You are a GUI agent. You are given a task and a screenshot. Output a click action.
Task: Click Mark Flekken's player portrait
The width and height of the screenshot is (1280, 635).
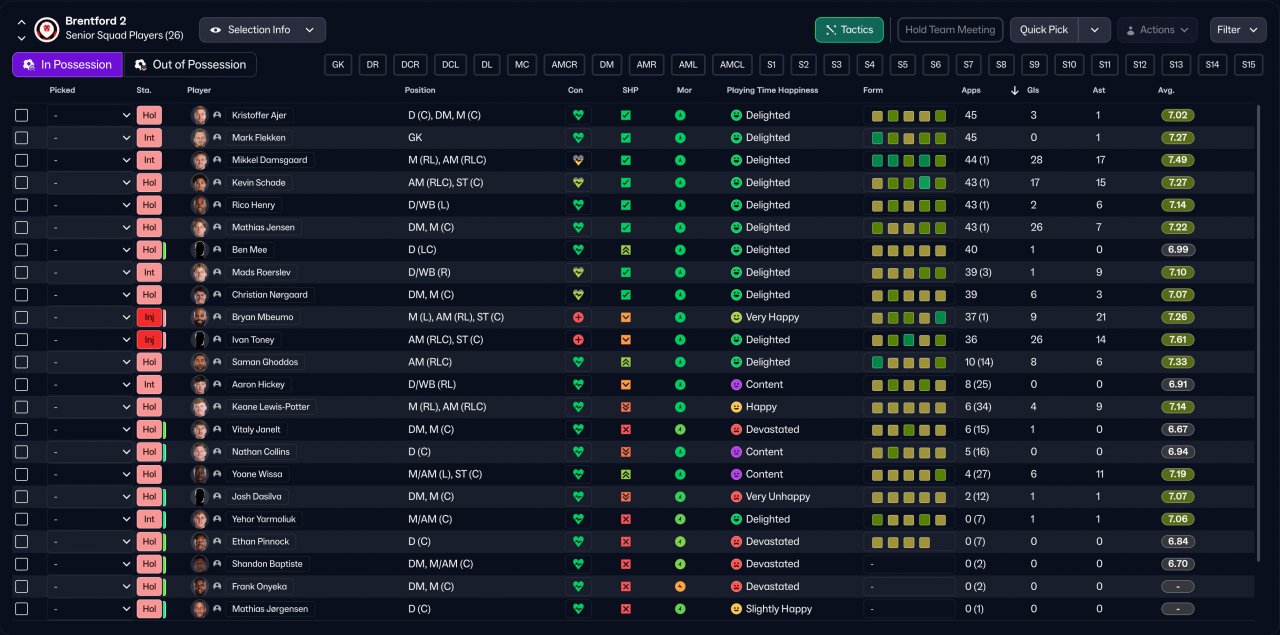click(x=200, y=138)
